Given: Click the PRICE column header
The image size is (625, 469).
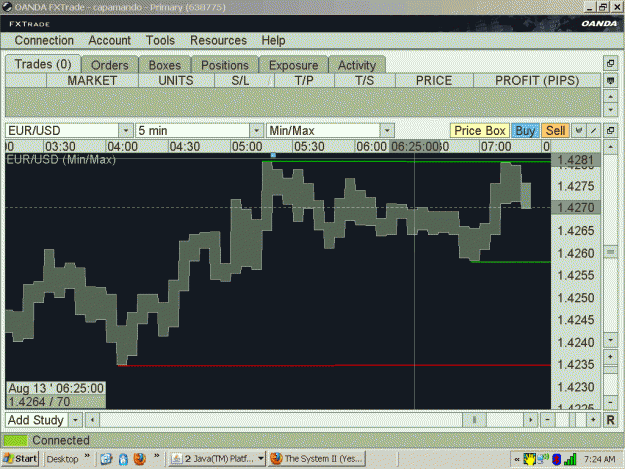Looking at the screenshot, I should click(x=434, y=80).
